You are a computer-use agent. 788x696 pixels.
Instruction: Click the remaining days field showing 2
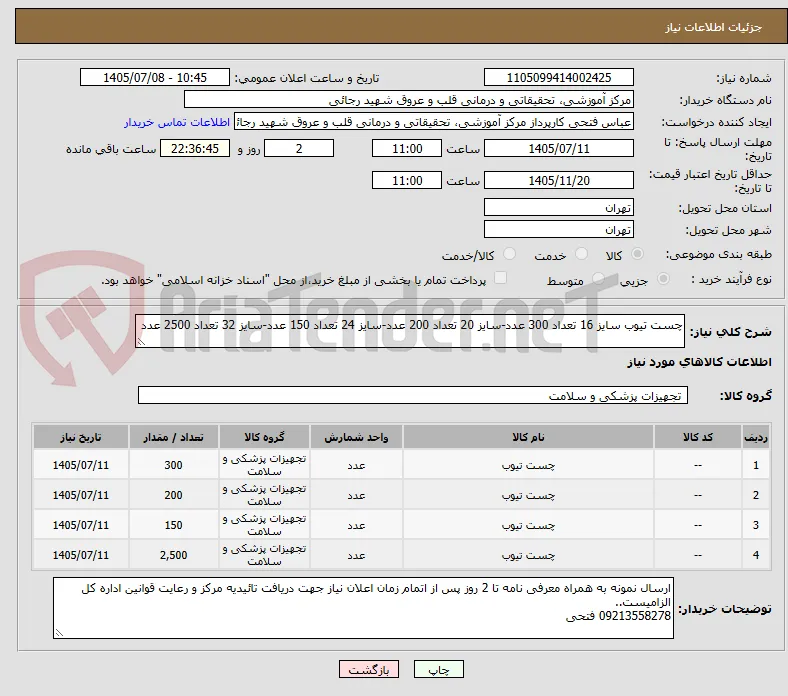point(299,149)
